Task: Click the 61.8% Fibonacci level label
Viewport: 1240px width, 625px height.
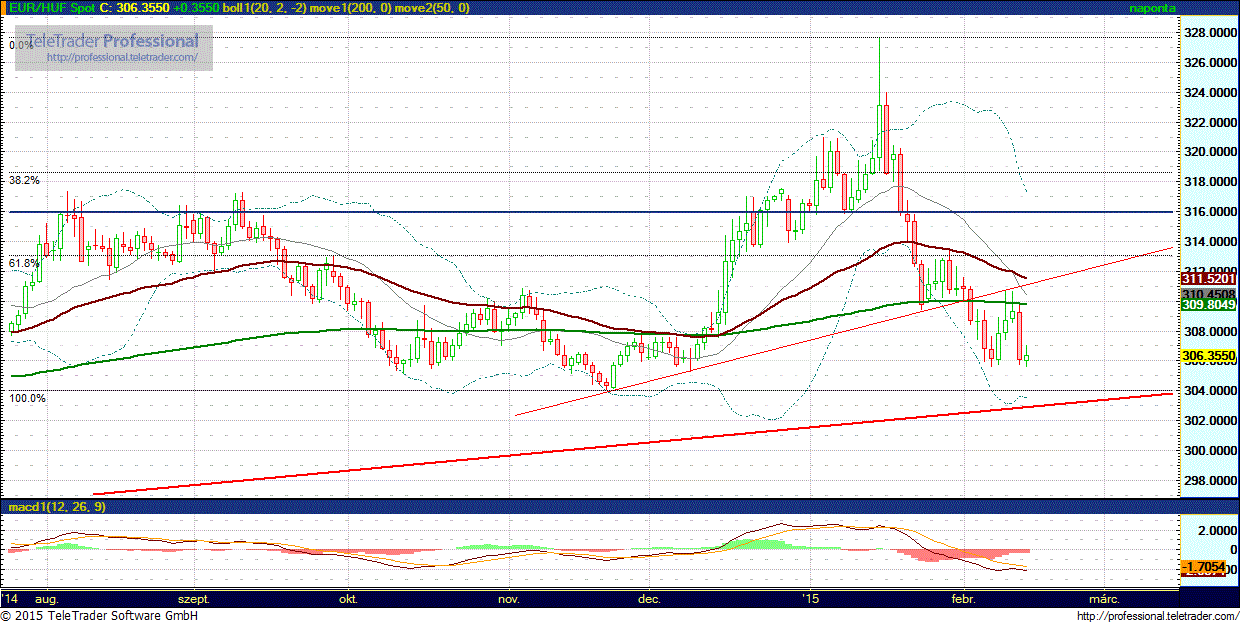Action: click(x=24, y=263)
